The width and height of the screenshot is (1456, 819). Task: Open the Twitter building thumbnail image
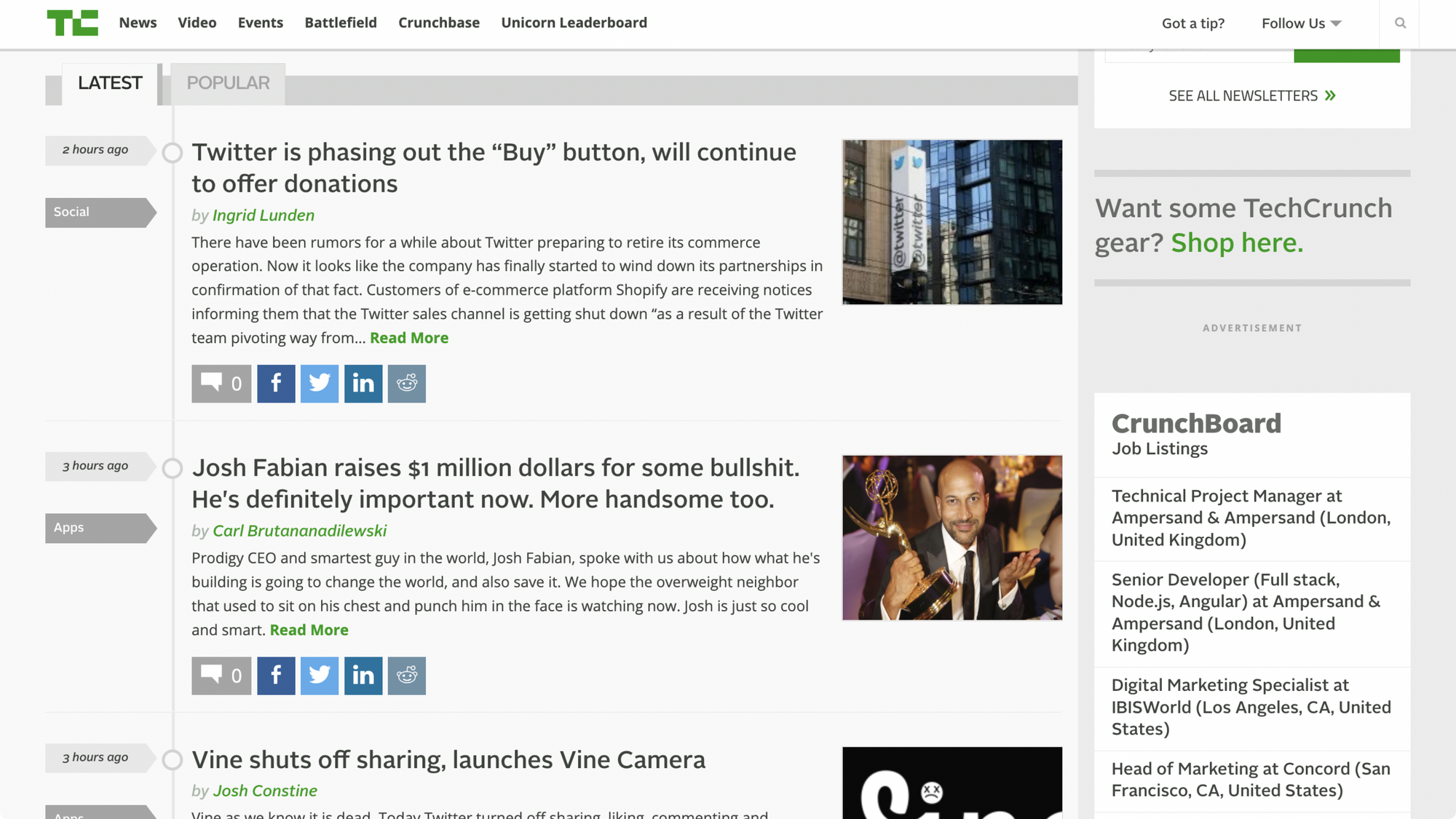pyautogui.click(x=951, y=222)
